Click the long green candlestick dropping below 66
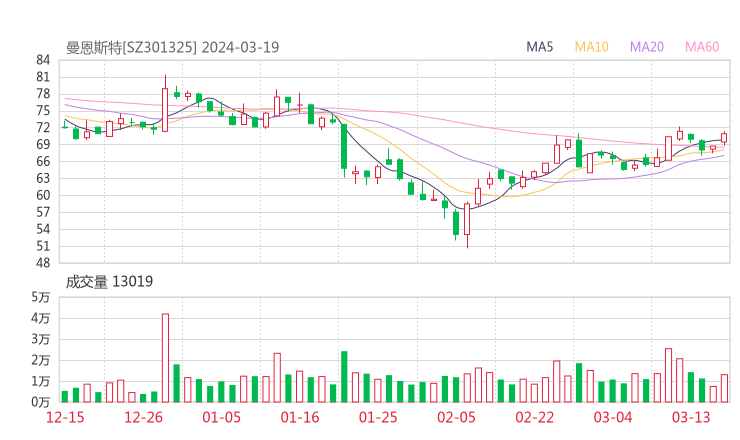The width and height of the screenshot is (740, 440). pyautogui.click(x=344, y=150)
